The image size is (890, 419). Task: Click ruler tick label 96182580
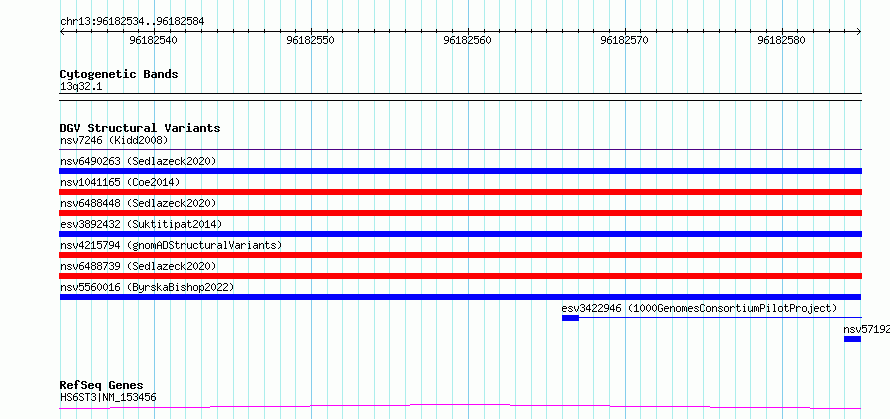click(781, 40)
